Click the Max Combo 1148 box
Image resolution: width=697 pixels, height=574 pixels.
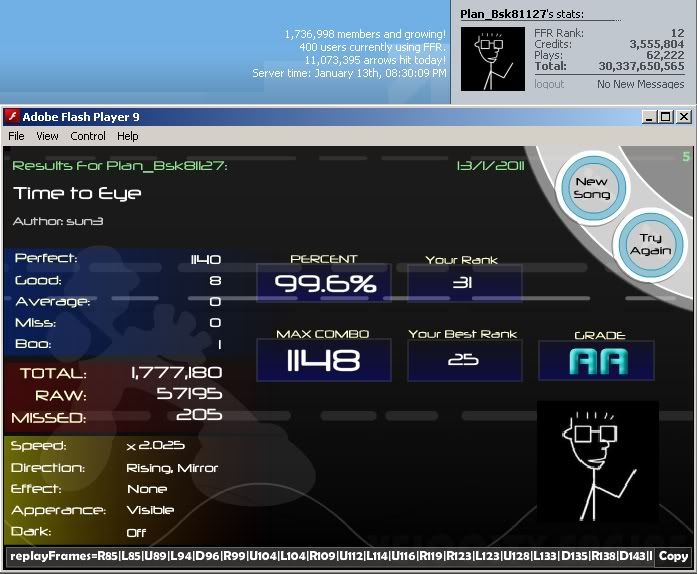click(324, 361)
